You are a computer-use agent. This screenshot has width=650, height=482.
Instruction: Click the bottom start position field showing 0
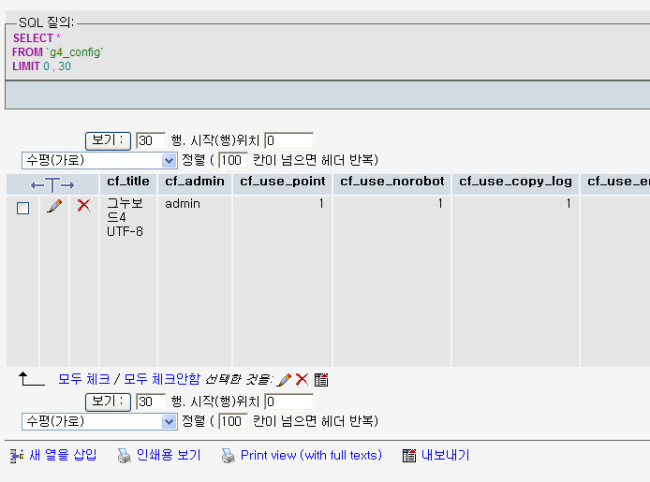pos(289,402)
